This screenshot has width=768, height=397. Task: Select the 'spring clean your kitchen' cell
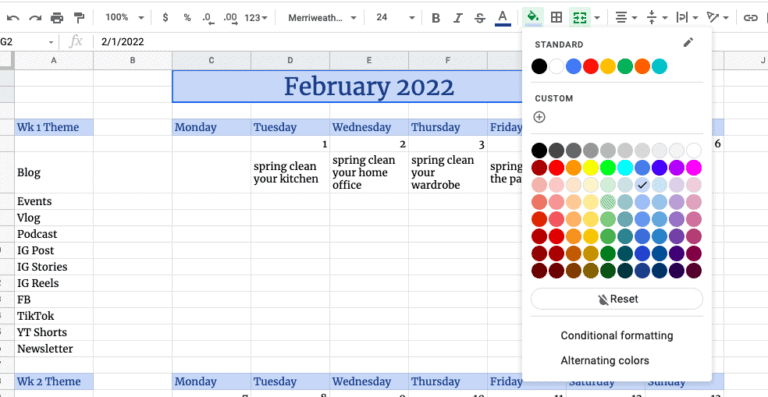pyautogui.click(x=290, y=172)
